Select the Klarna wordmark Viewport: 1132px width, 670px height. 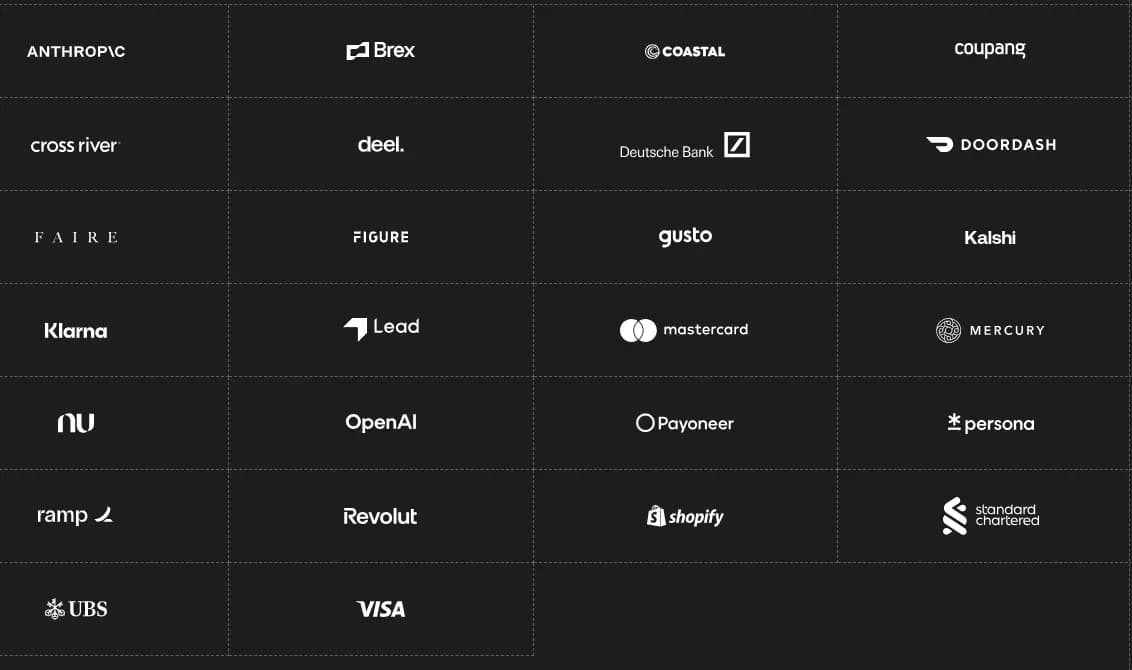tap(76, 330)
